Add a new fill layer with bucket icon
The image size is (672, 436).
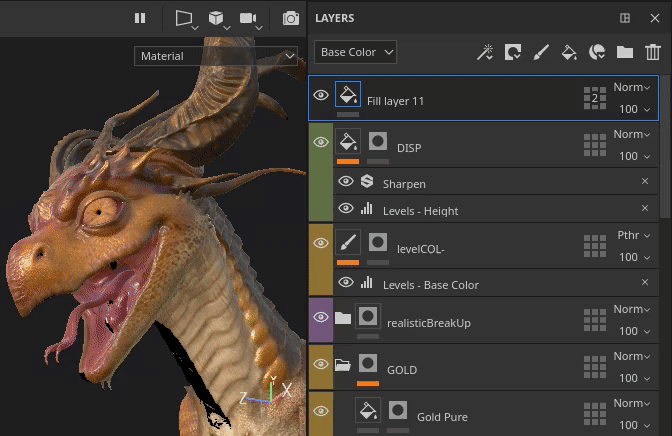[569, 52]
